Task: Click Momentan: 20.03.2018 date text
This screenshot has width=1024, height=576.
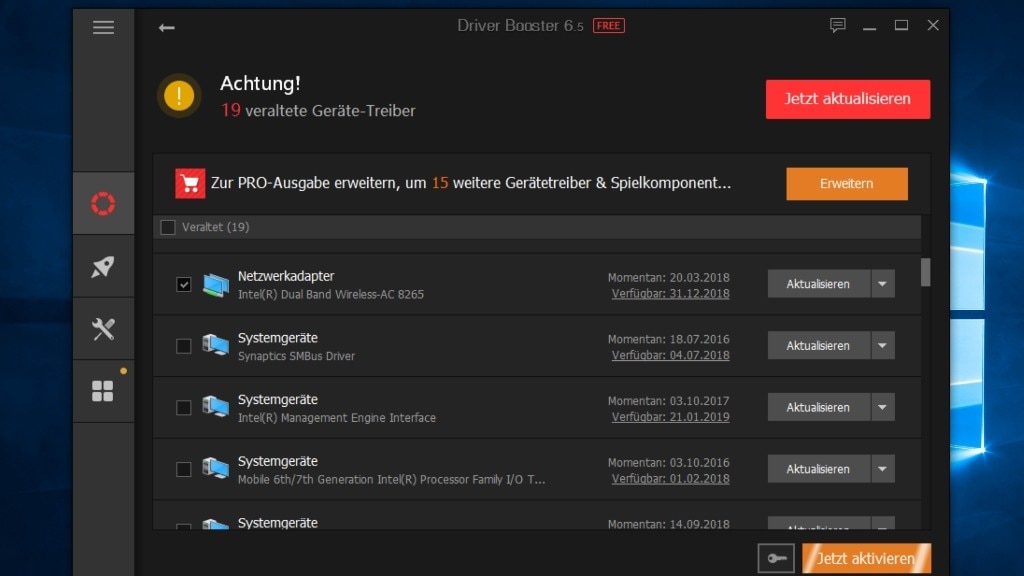Action: (668, 278)
